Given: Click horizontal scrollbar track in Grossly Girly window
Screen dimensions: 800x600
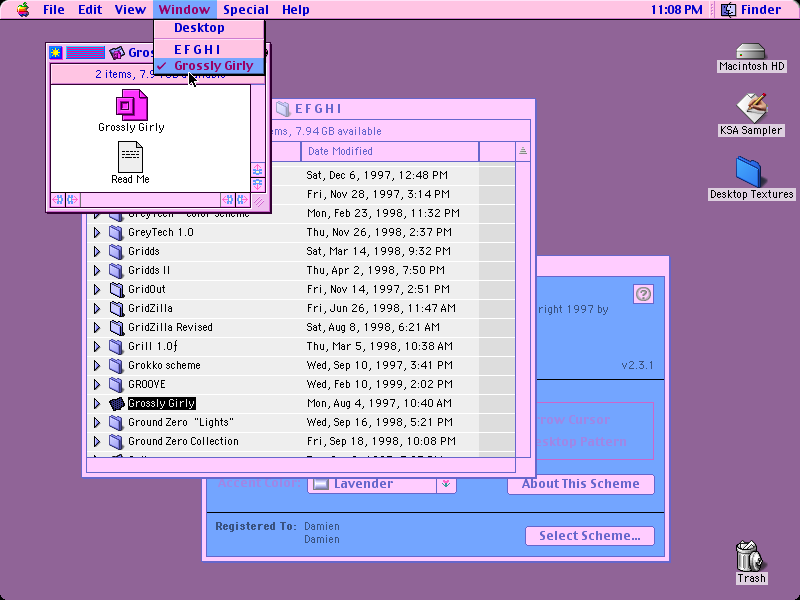Looking at the screenshot, I should pos(151,199).
